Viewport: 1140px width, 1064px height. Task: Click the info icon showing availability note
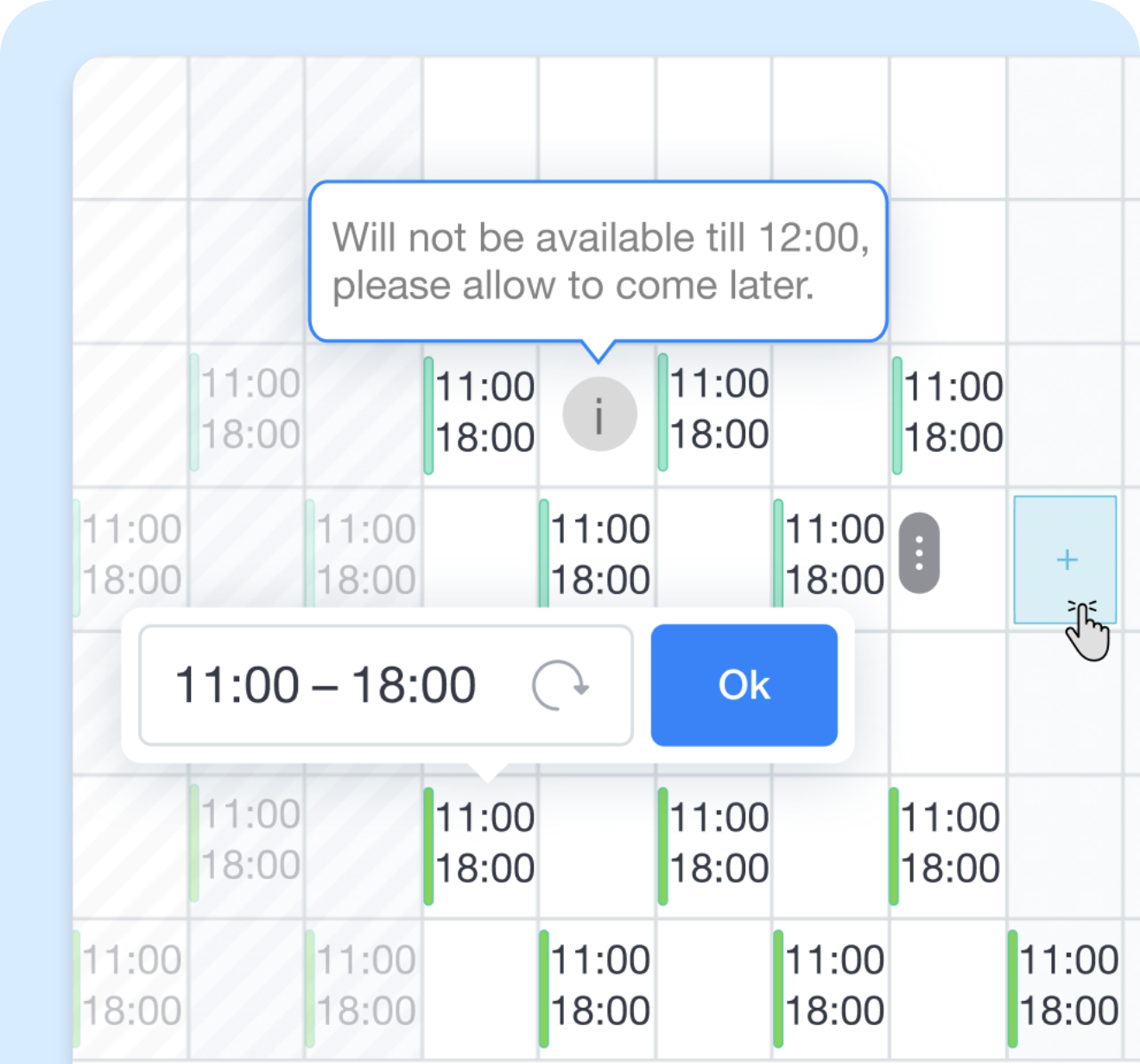598,413
